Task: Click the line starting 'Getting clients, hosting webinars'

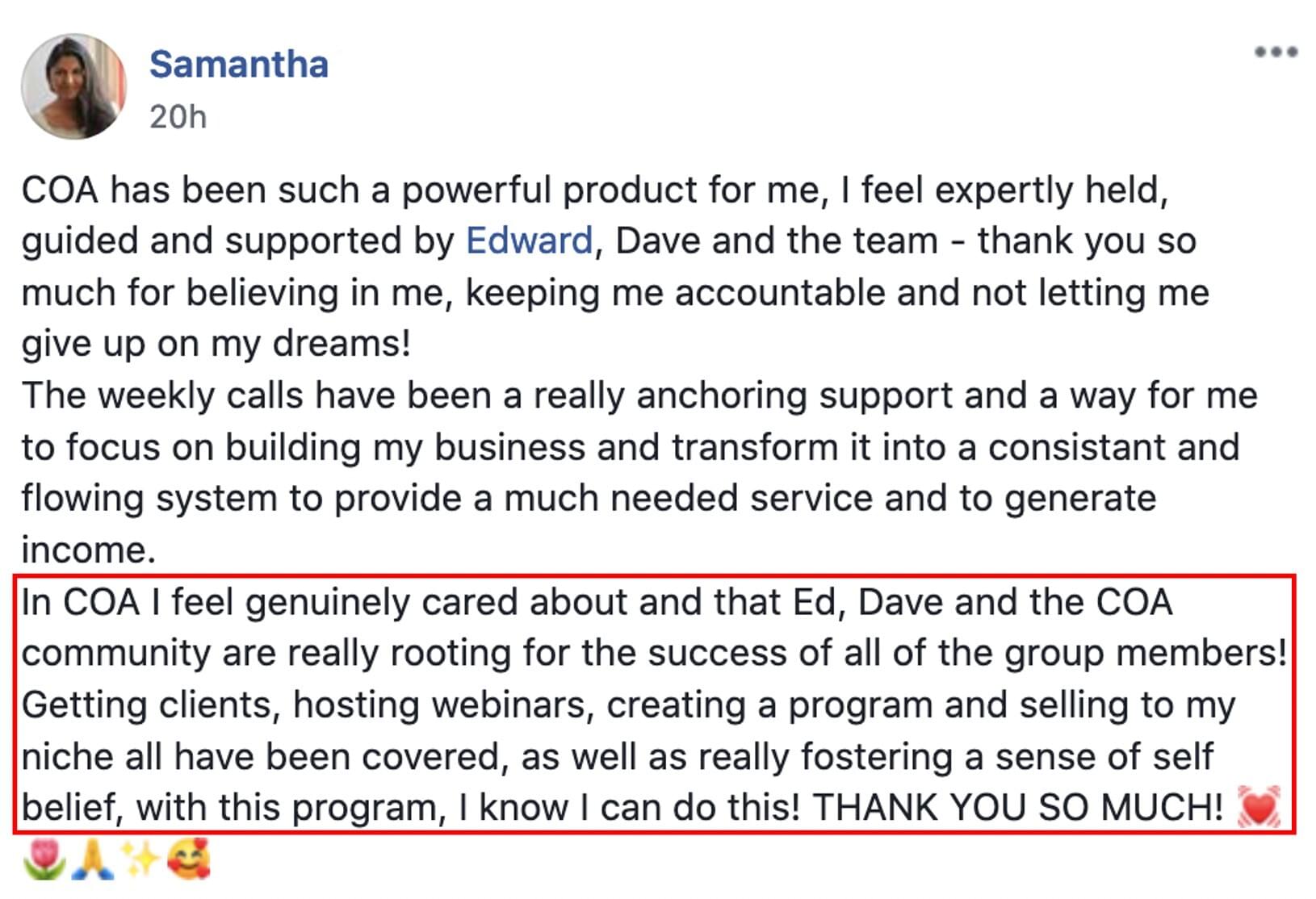Action: (628, 705)
